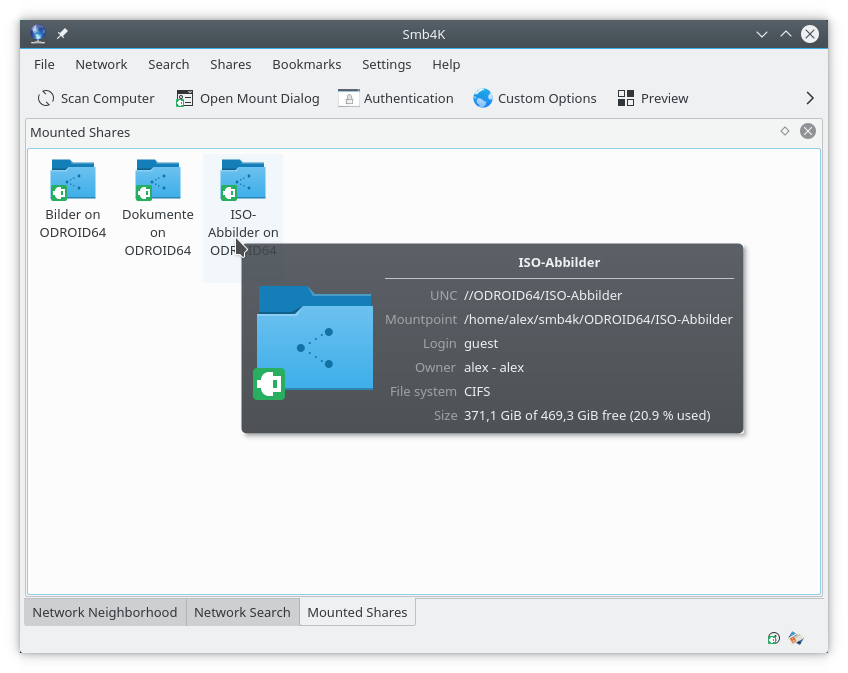This screenshot has height=673, width=848.
Task: Click the Authentication lock icon
Action: point(348,98)
